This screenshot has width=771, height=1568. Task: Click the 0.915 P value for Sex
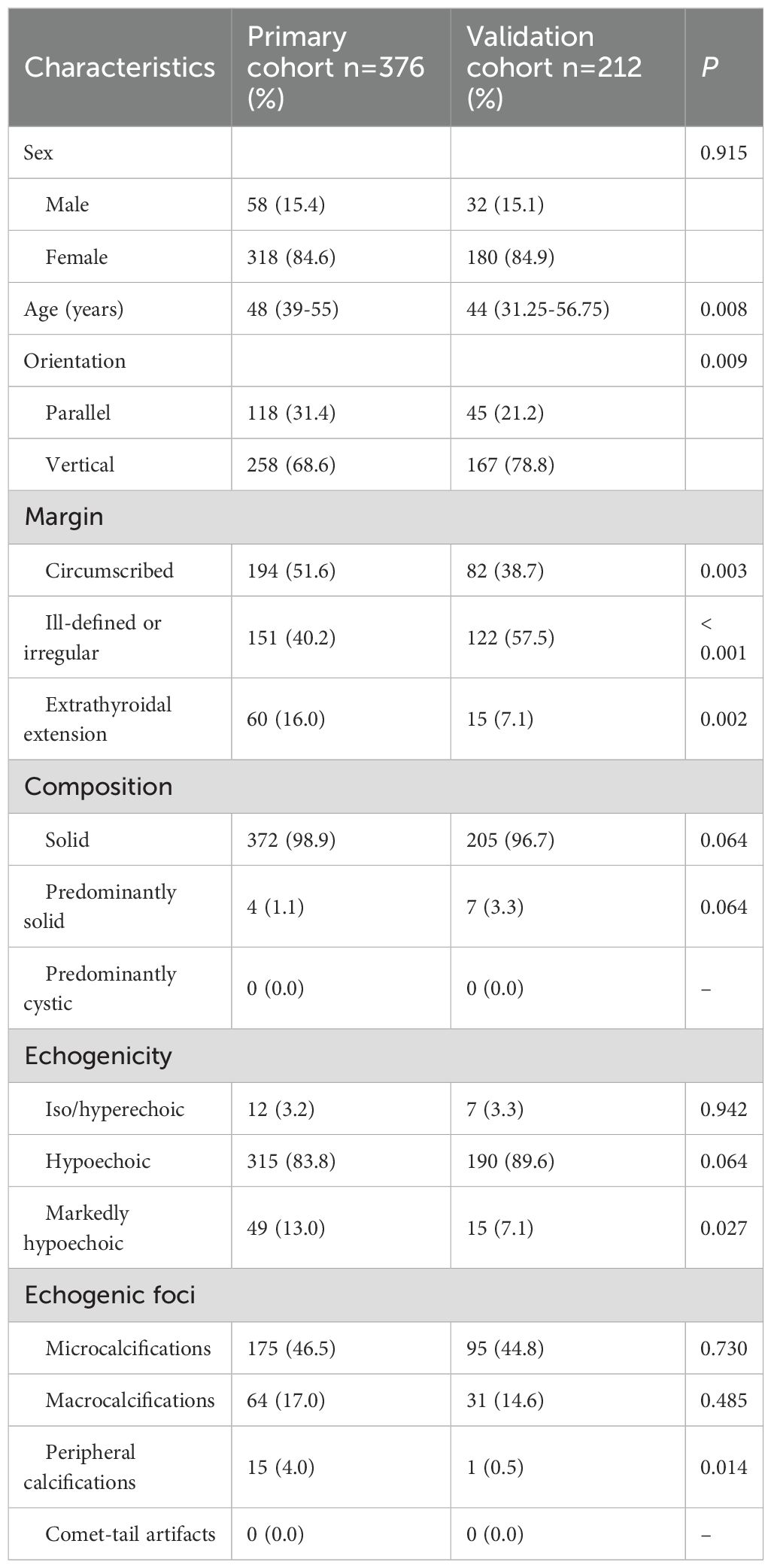(x=724, y=153)
